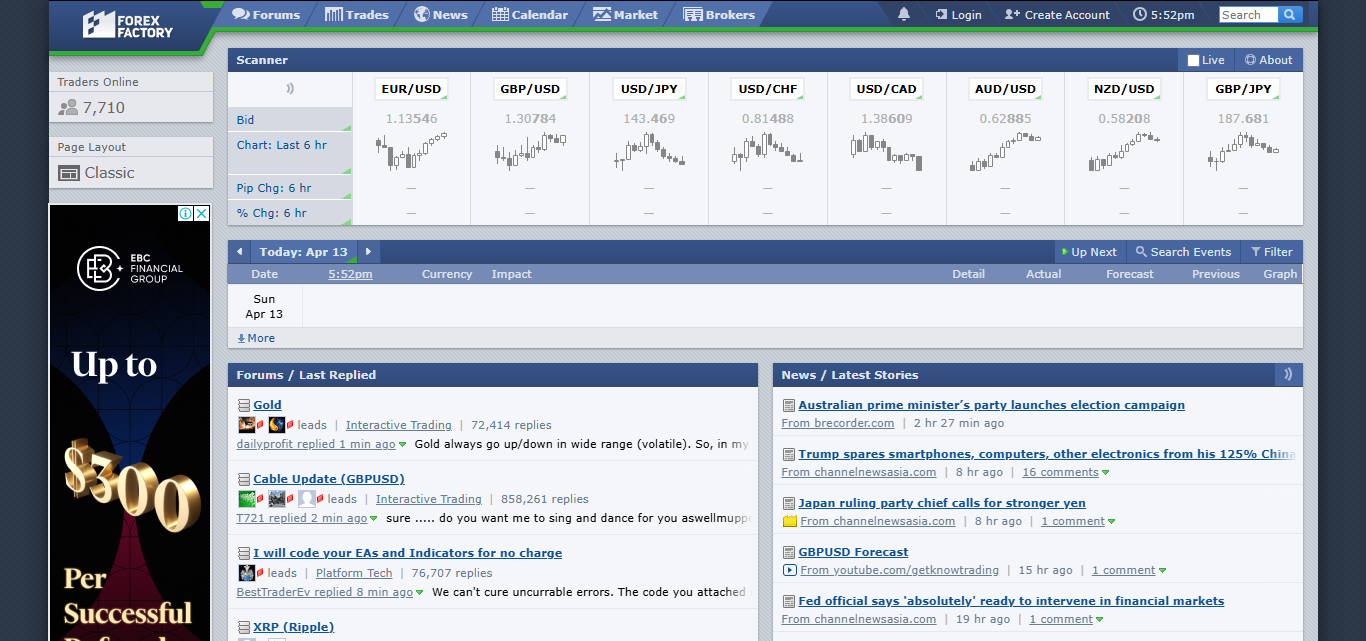Open Cable Update (GBPUSD) thread

(x=329, y=479)
